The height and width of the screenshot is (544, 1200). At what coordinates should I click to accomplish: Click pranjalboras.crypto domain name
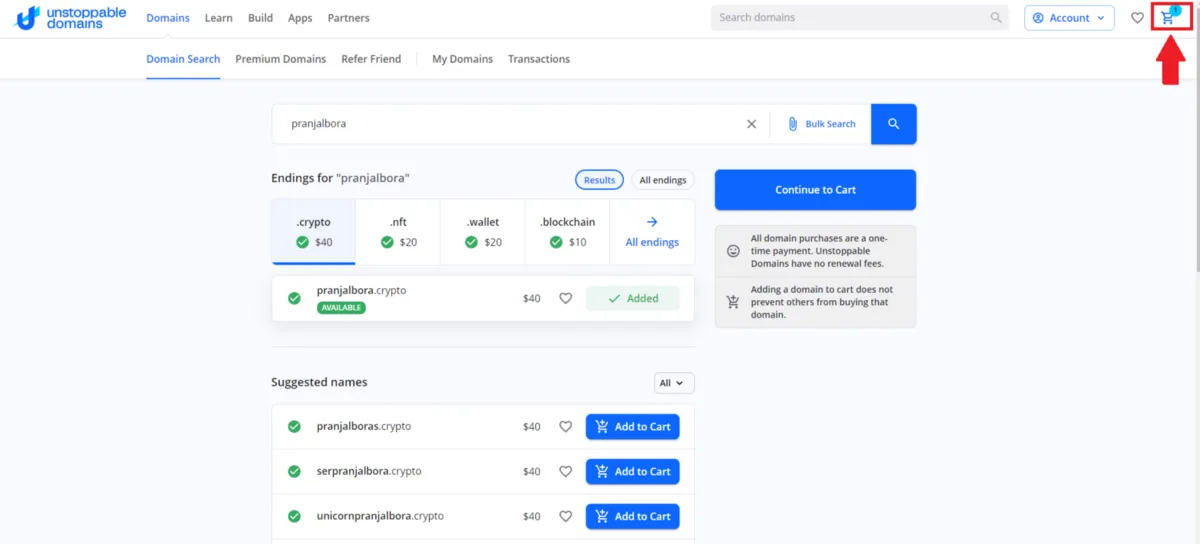tap(364, 426)
